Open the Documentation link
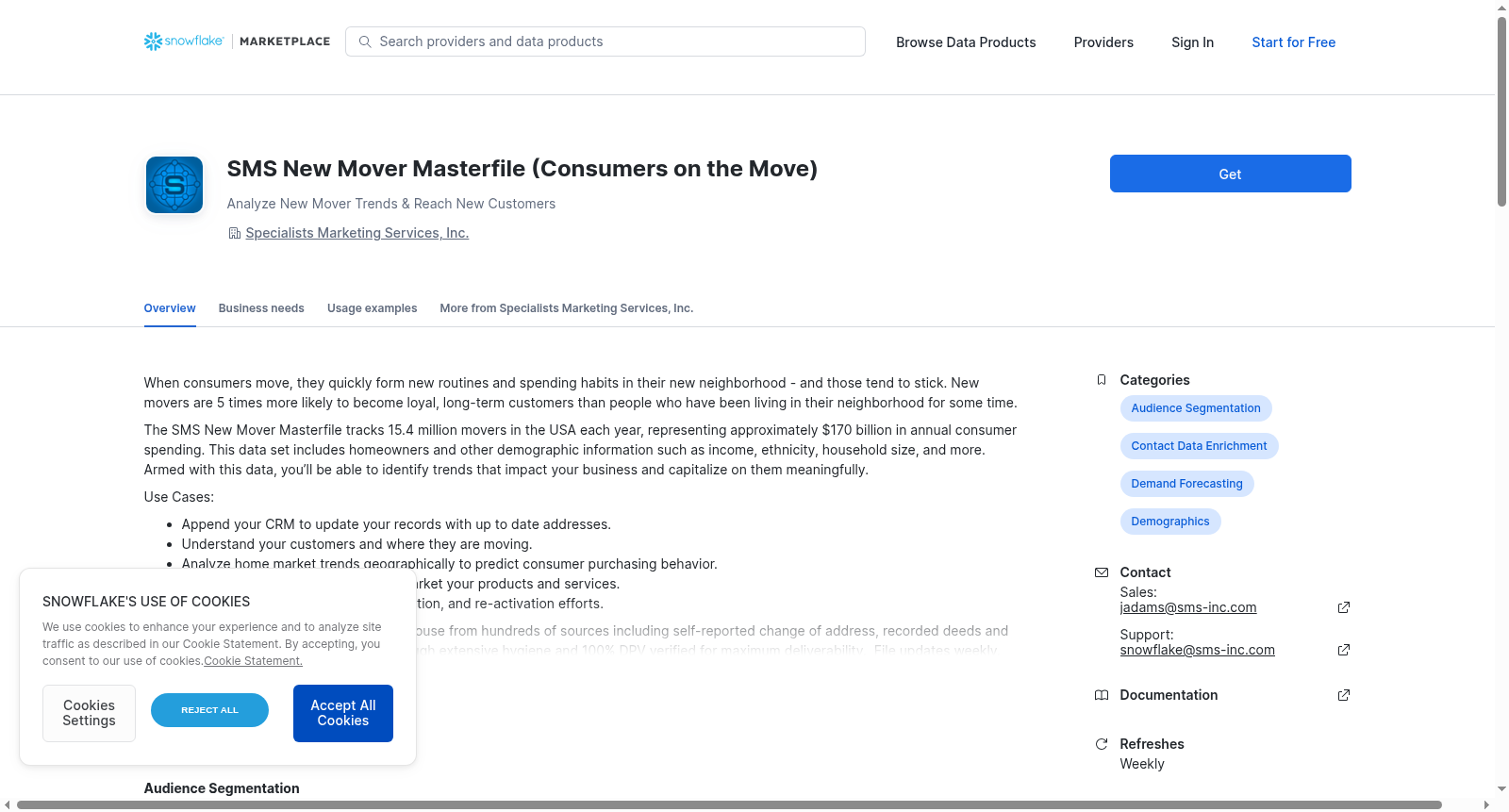Screen dimensions: 1509x812 click(1169, 695)
